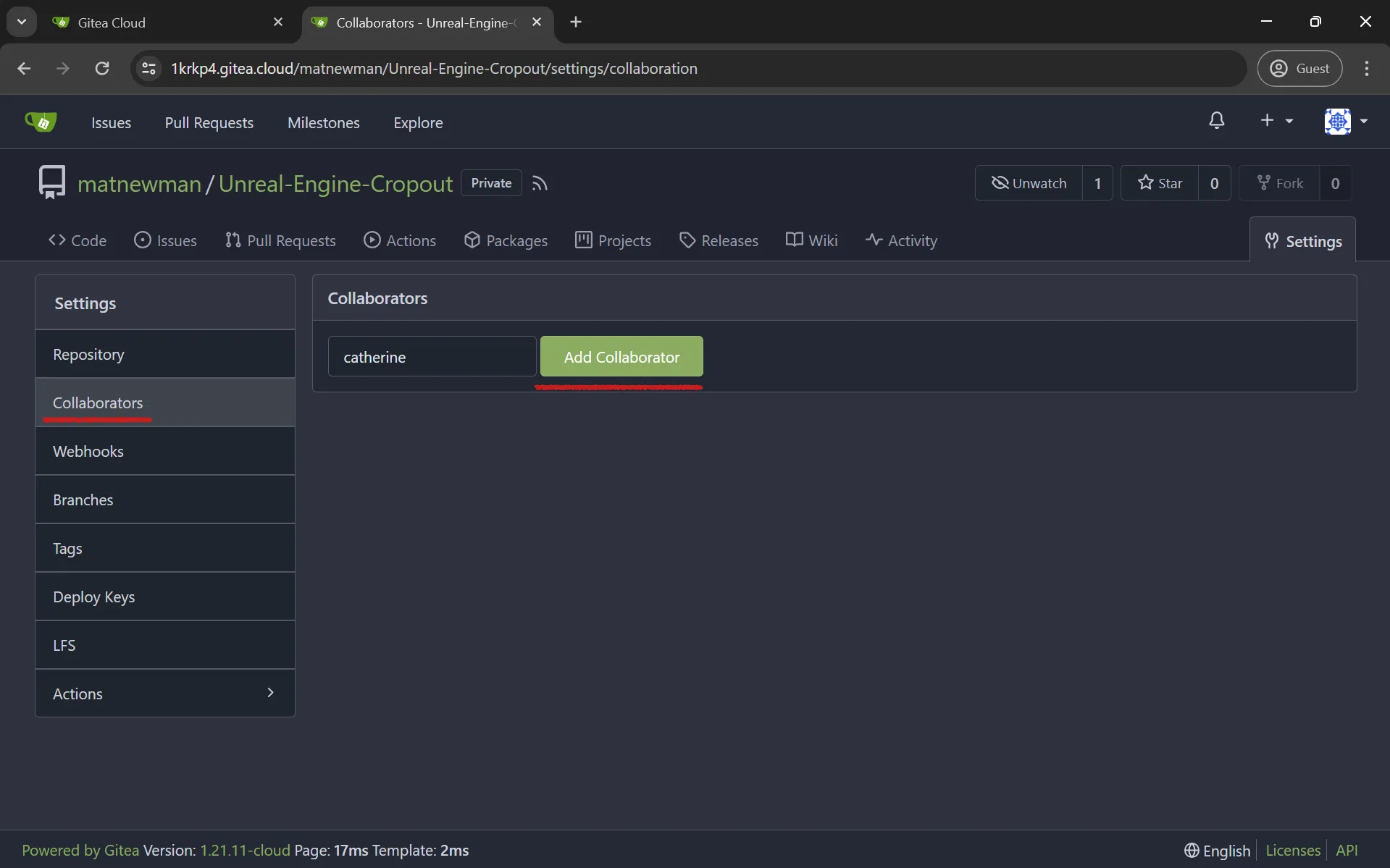Open the API footer link
The width and height of the screenshot is (1390, 868).
[1347, 851]
